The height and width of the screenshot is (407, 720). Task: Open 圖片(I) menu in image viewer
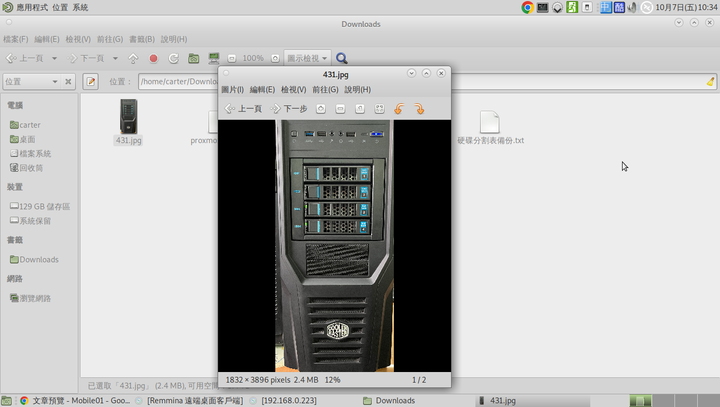click(x=233, y=90)
